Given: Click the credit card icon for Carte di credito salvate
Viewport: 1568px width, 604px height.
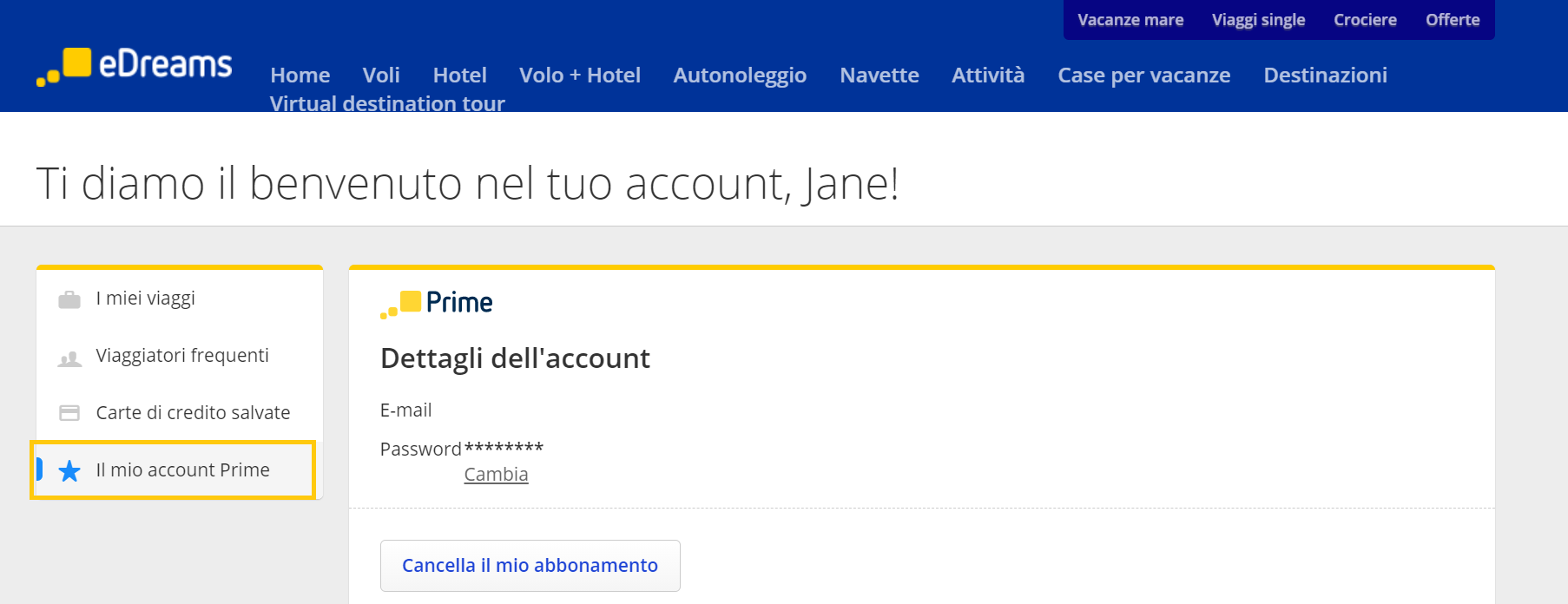Looking at the screenshot, I should pos(69,412).
